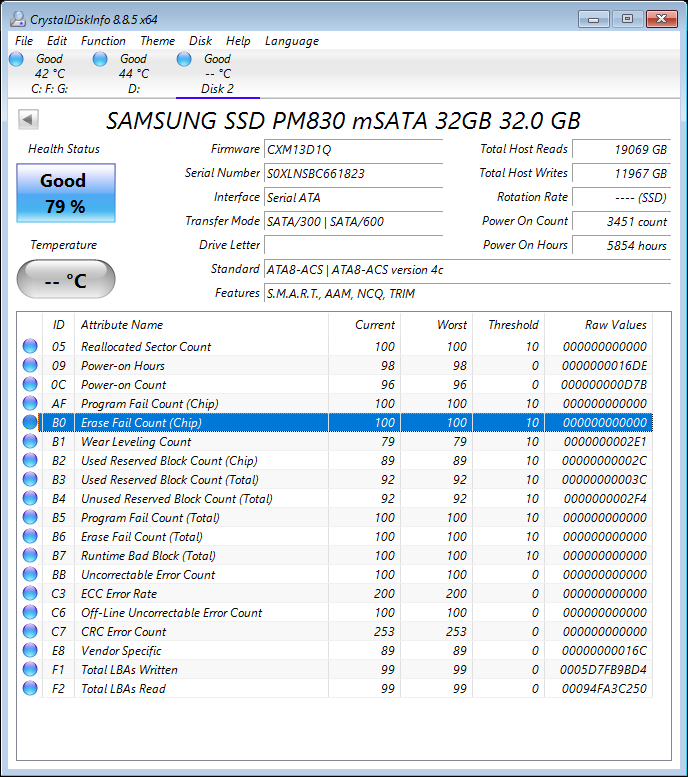688x777 pixels.
Task: Click status orb of Runtime Bad Block row
Action: [30, 555]
